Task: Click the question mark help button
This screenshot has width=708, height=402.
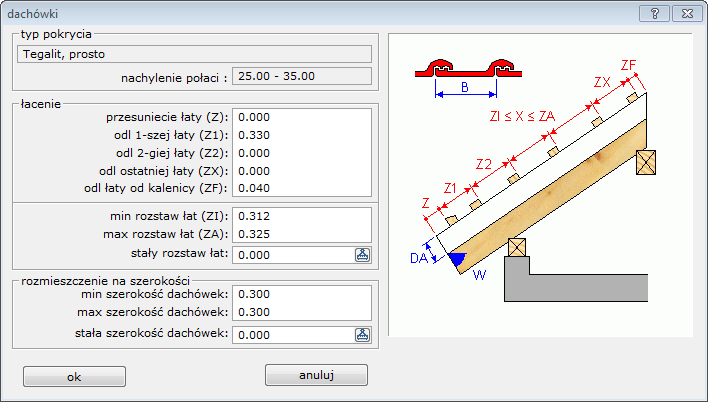Action: click(x=653, y=12)
